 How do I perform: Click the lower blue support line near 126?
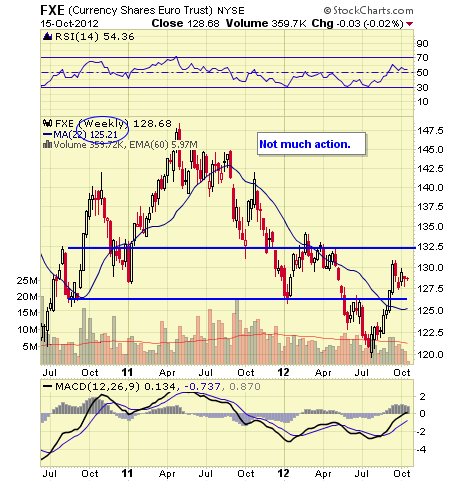click(237, 299)
